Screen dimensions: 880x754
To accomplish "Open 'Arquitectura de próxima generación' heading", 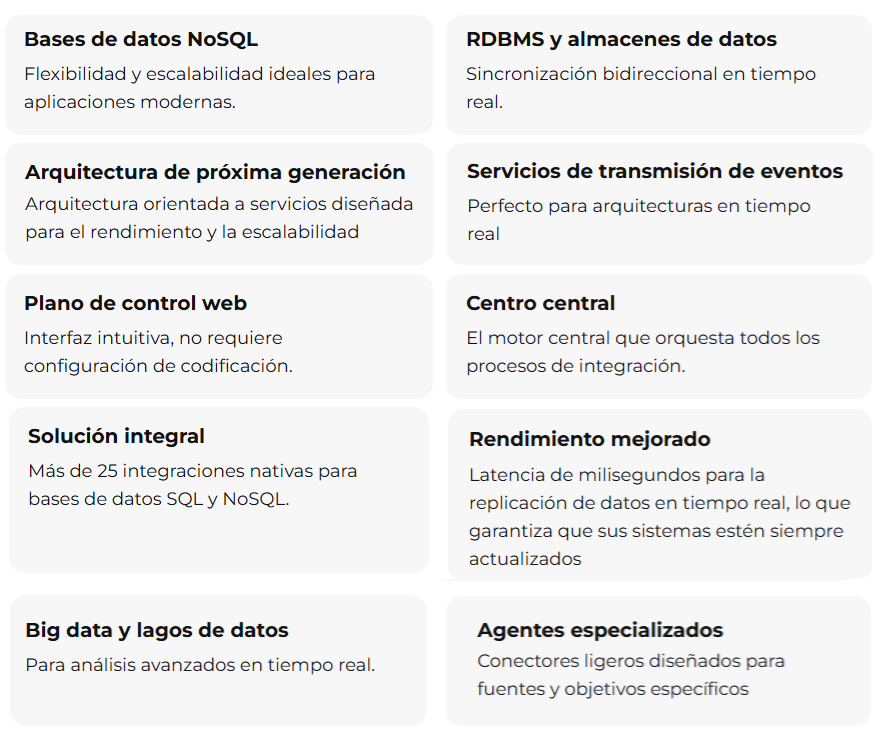I will pos(215,172).
